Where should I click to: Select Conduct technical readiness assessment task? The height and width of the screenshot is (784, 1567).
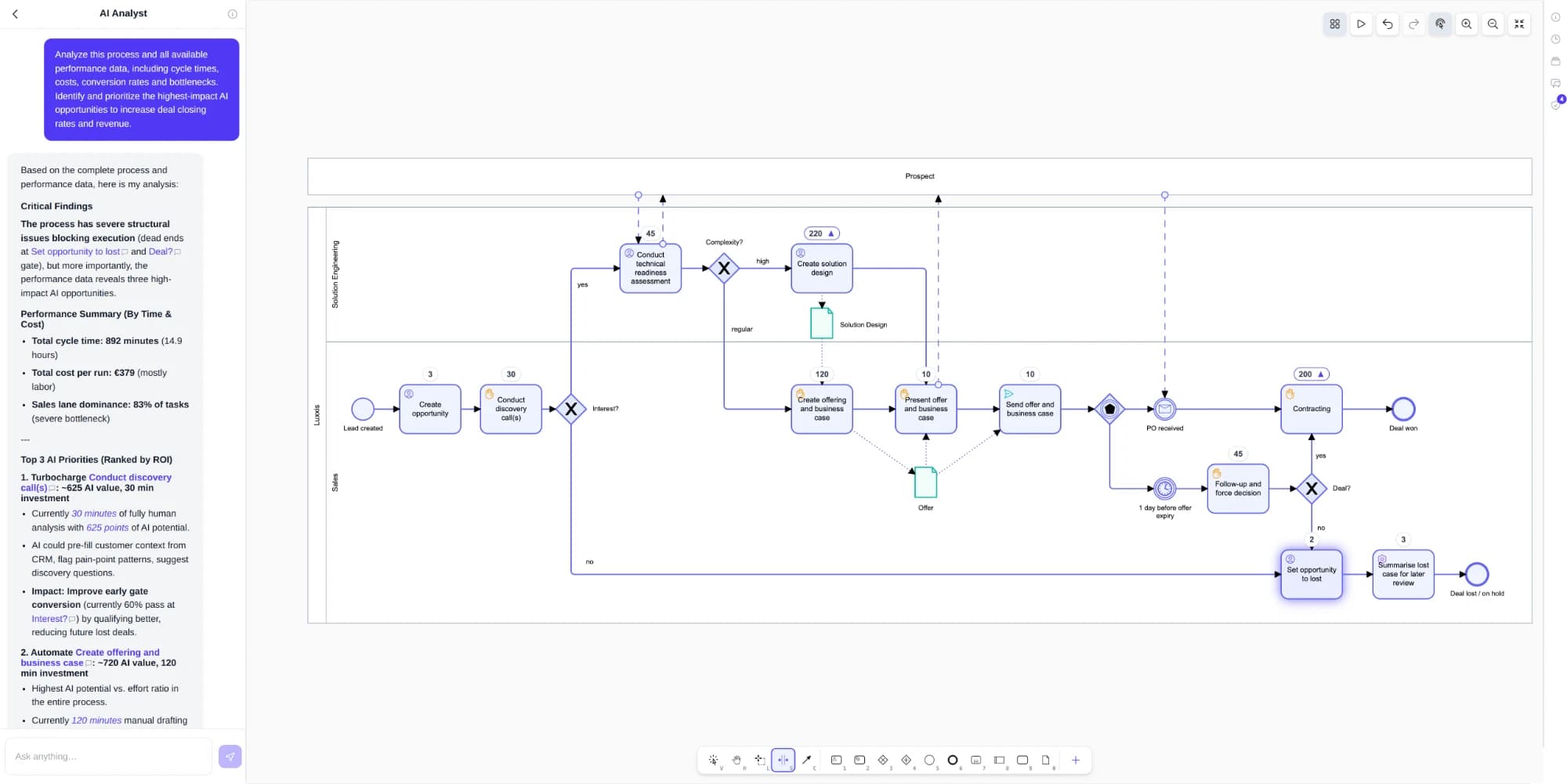650,269
